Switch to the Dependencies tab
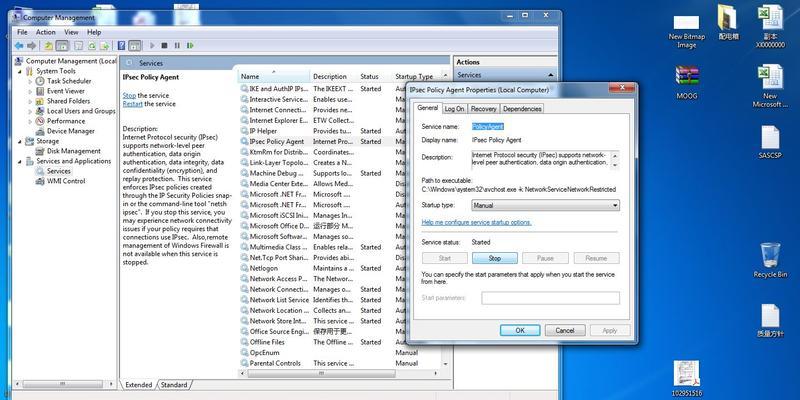 pyautogui.click(x=522, y=109)
